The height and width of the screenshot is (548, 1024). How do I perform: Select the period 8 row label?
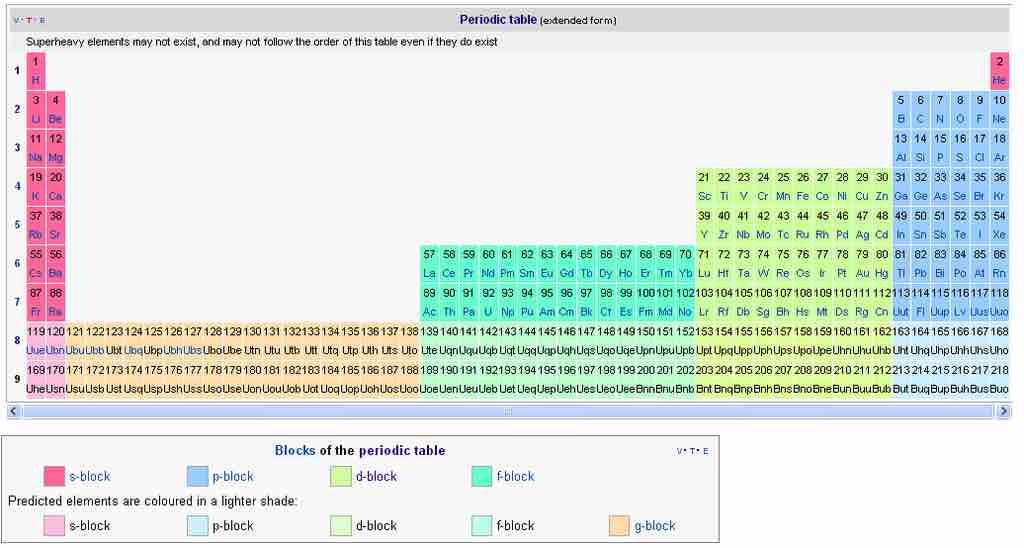[x=16, y=341]
